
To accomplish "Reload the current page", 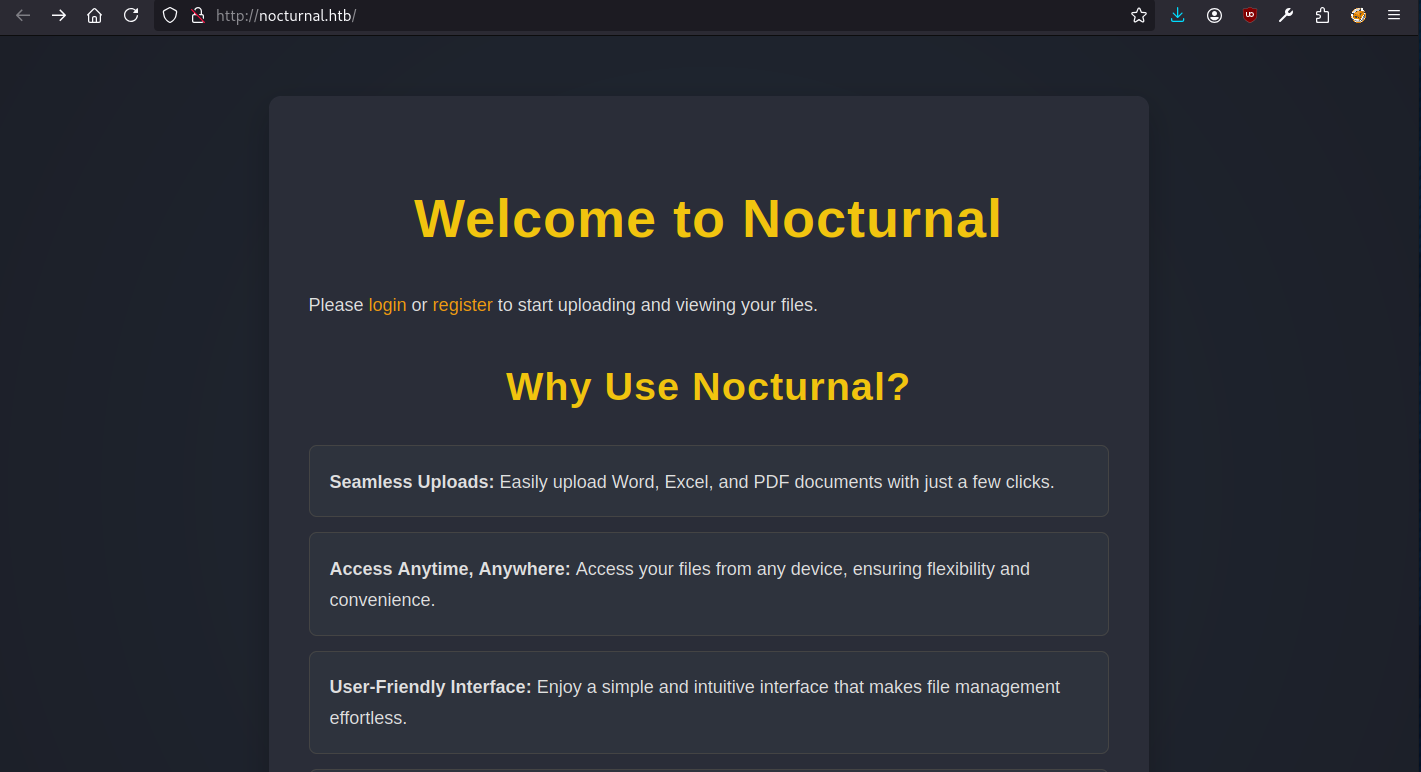I will [131, 16].
